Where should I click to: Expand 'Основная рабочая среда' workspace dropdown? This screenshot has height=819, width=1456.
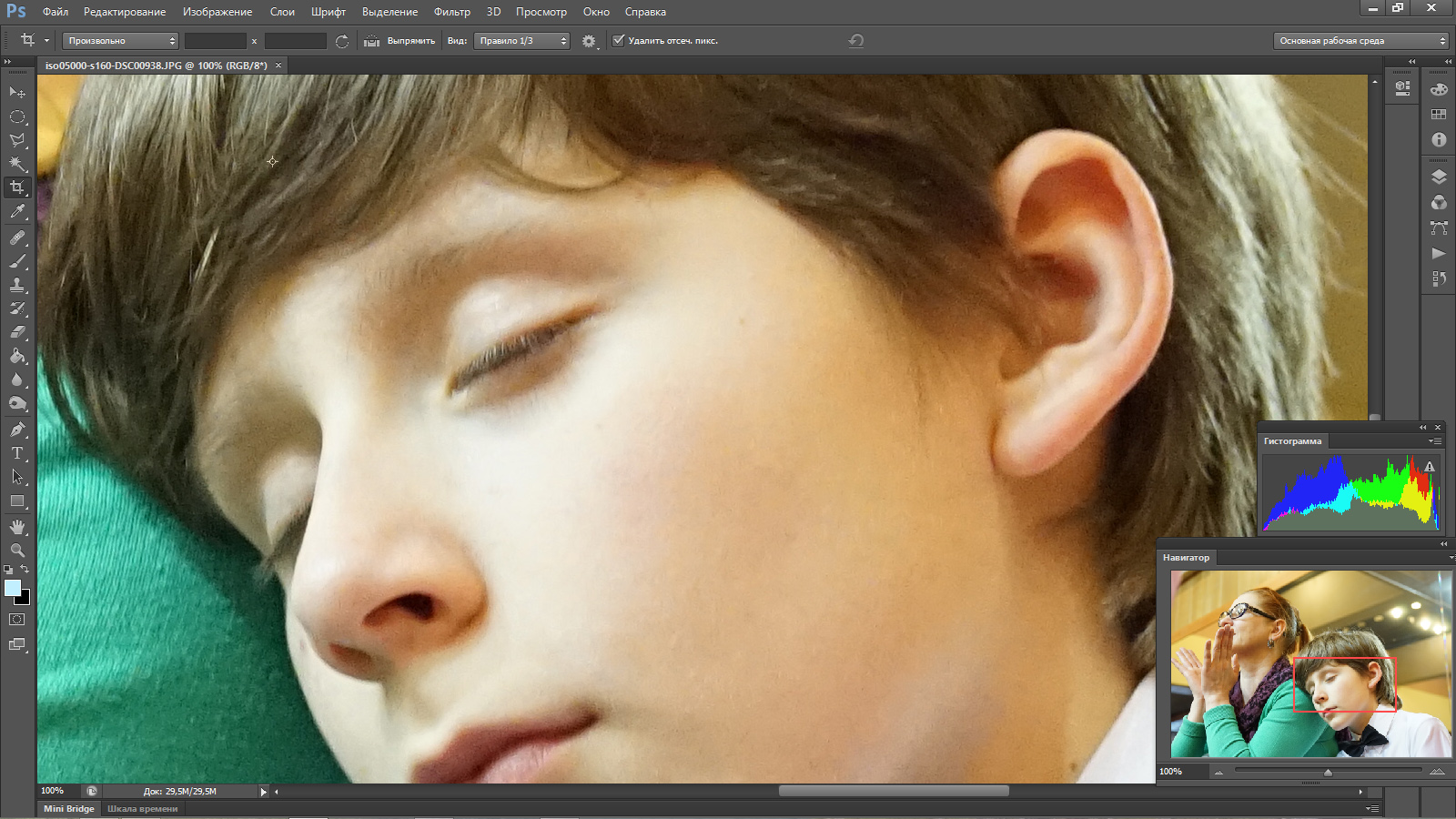(x=1360, y=41)
